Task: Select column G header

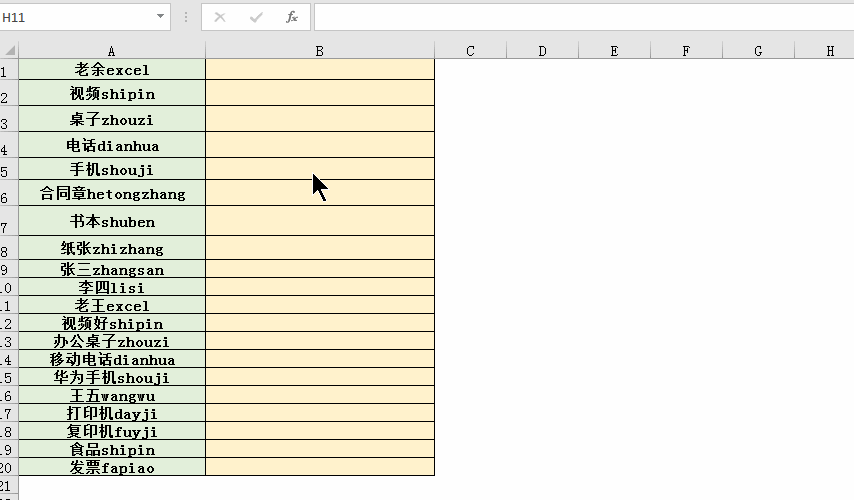Action: [x=758, y=51]
